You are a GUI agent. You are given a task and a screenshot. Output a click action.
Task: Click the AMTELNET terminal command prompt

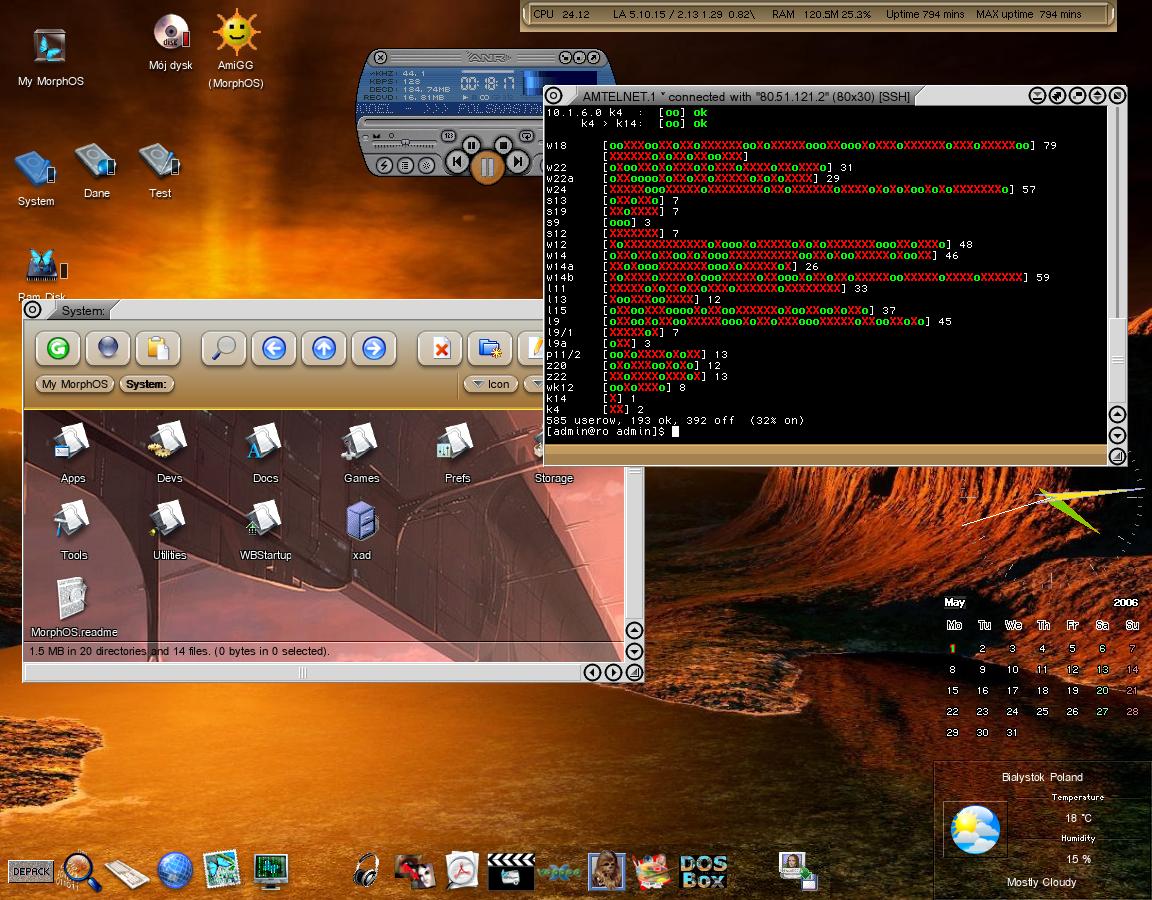pyautogui.click(x=613, y=431)
